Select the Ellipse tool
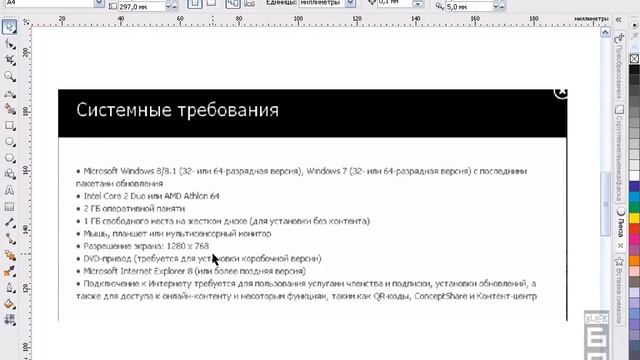This screenshot has width=640, height=360. (9, 142)
